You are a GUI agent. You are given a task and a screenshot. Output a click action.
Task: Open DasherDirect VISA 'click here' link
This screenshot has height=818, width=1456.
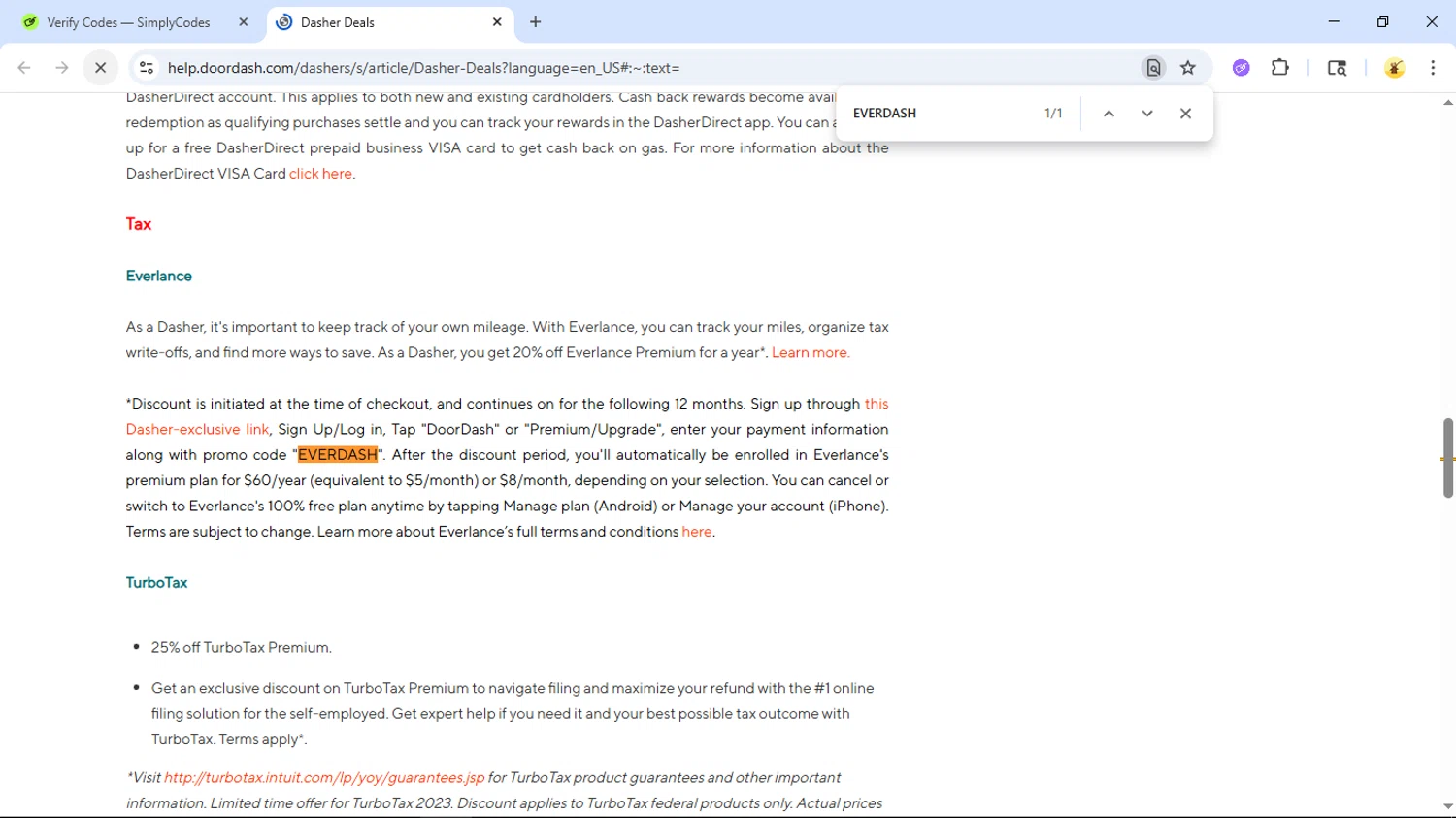click(x=320, y=174)
